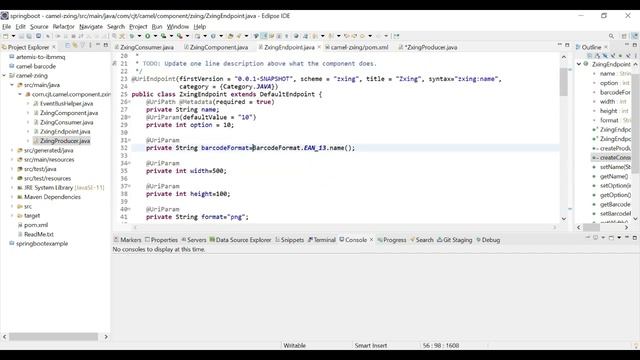
Task: Click the editor vertical scrollbar thumb
Action: tap(564, 82)
